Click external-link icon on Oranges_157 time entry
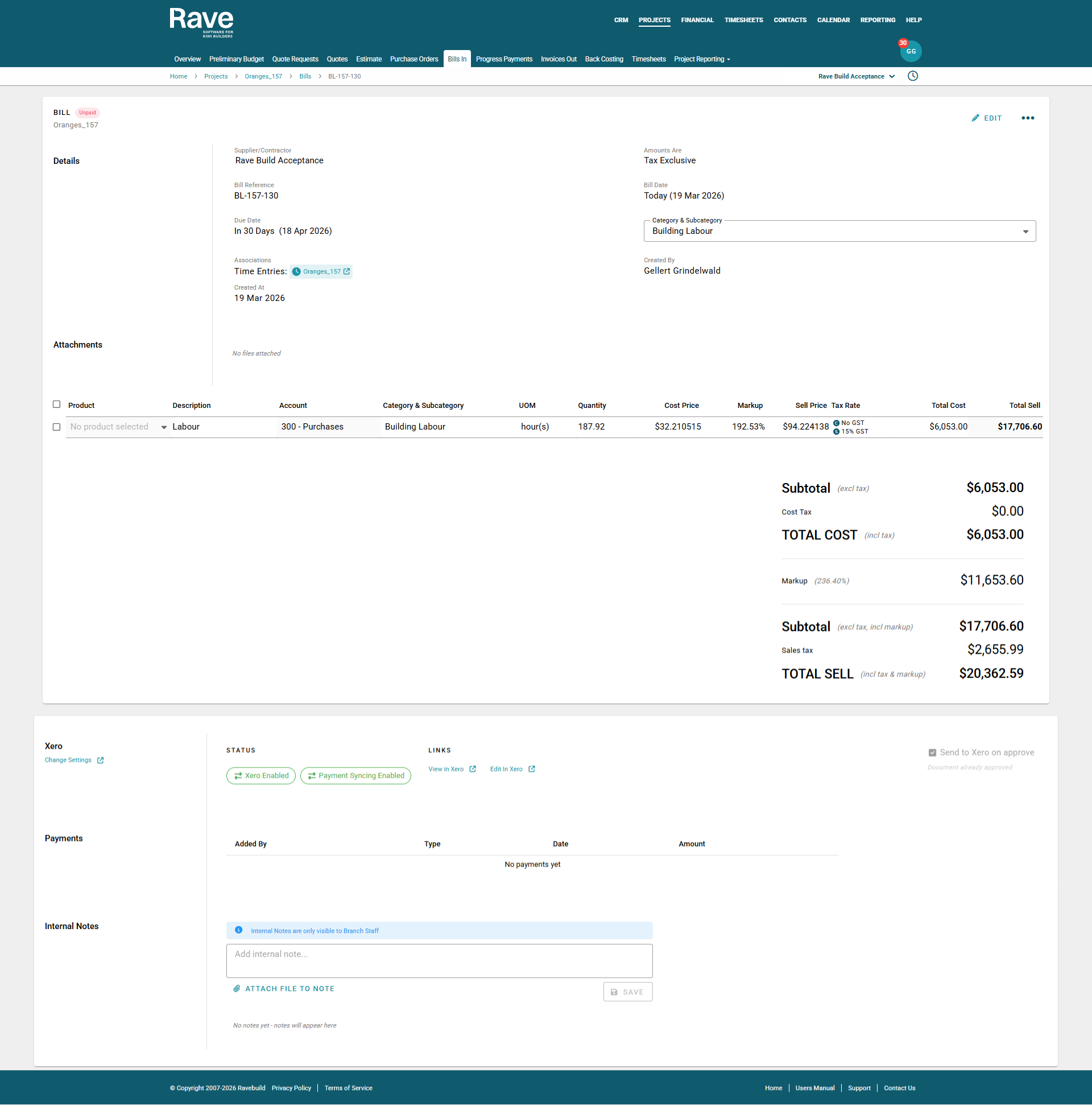The width and height of the screenshot is (1092, 1106). (346, 271)
